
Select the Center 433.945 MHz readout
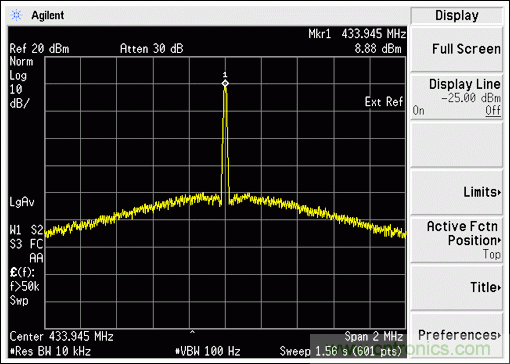point(62,336)
